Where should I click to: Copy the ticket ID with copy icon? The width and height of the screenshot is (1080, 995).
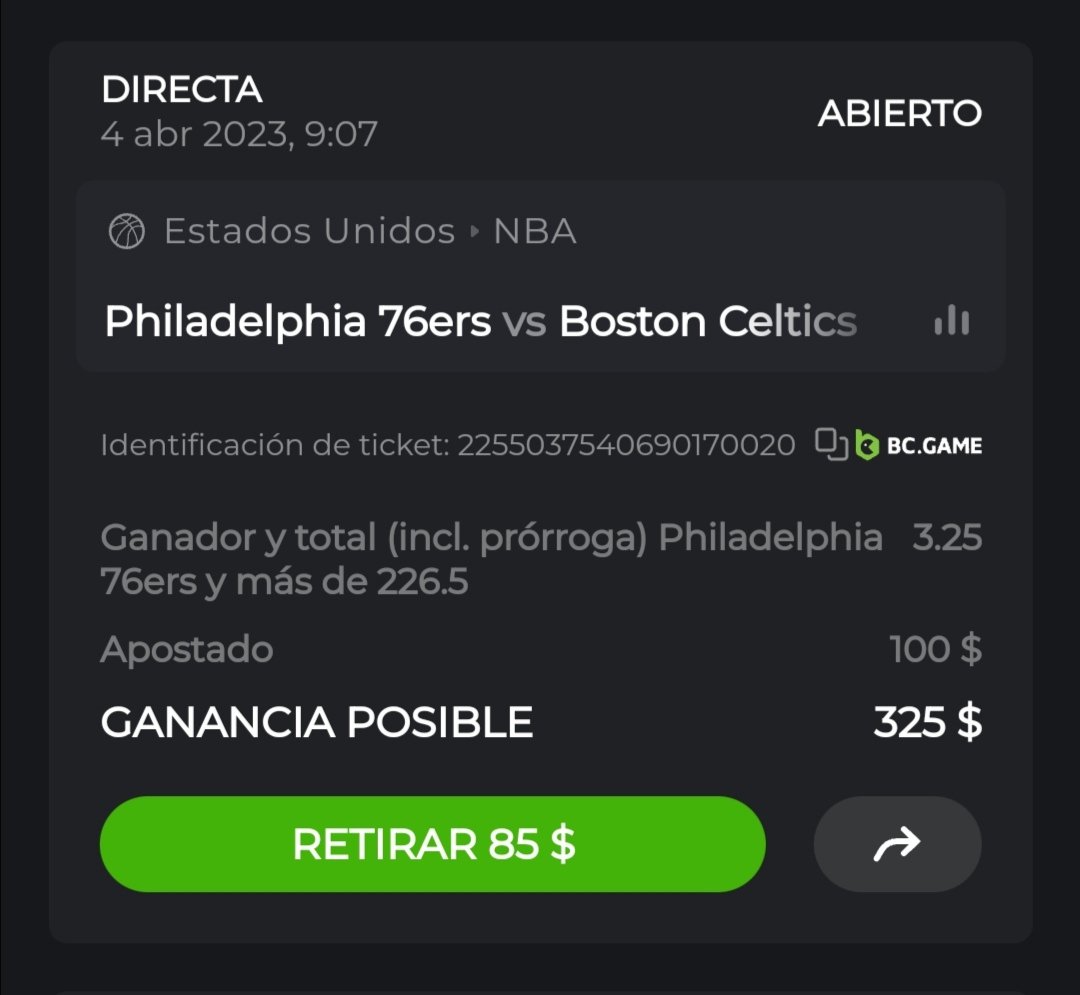click(x=831, y=445)
